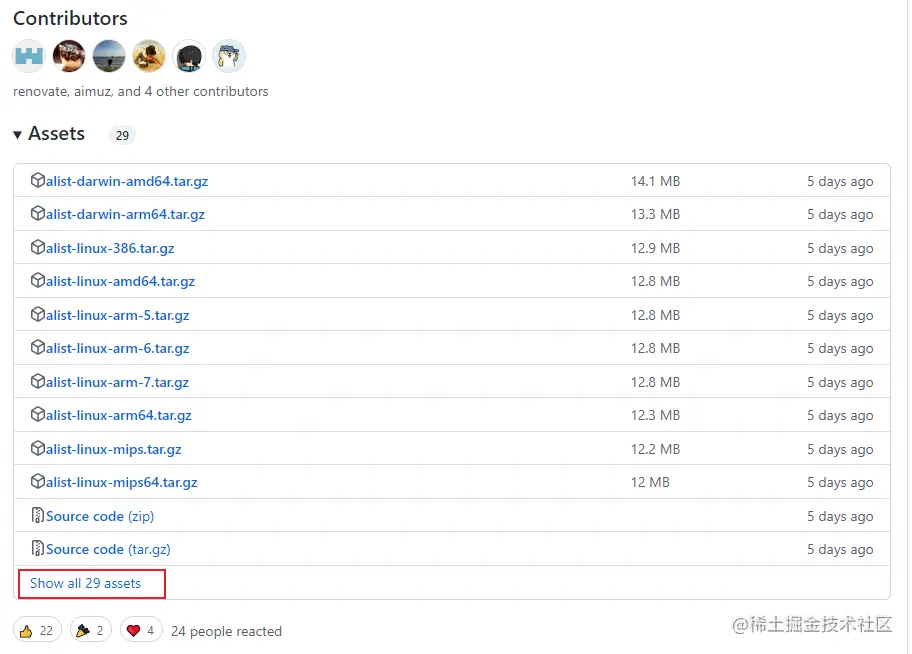Viewport: 912px width, 654px height.
Task: Download Source code (tar.gz)
Action: click(x=108, y=549)
